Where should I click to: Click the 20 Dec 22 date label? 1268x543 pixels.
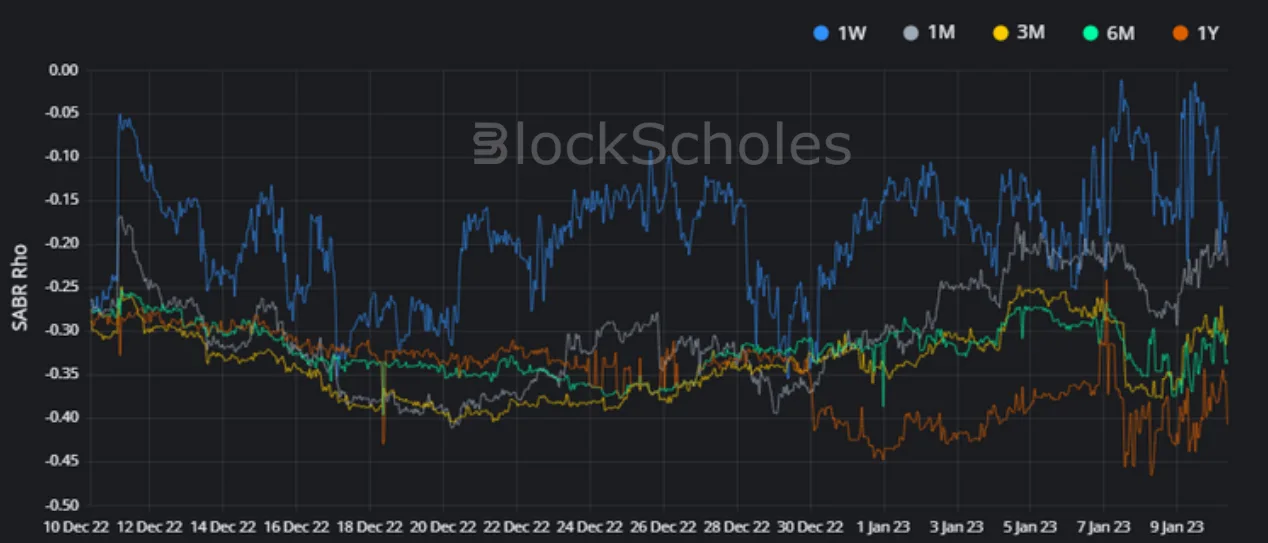tap(443, 526)
